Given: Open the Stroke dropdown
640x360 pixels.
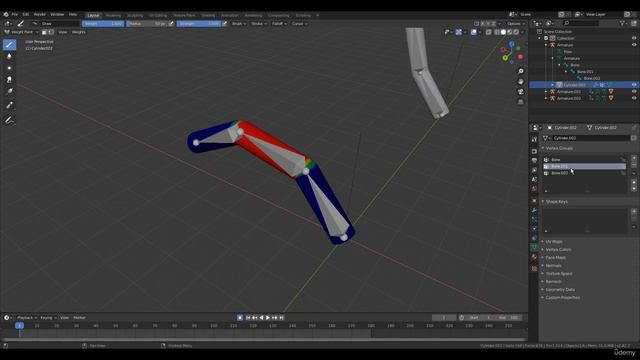Looking at the screenshot, I should click(x=259, y=24).
